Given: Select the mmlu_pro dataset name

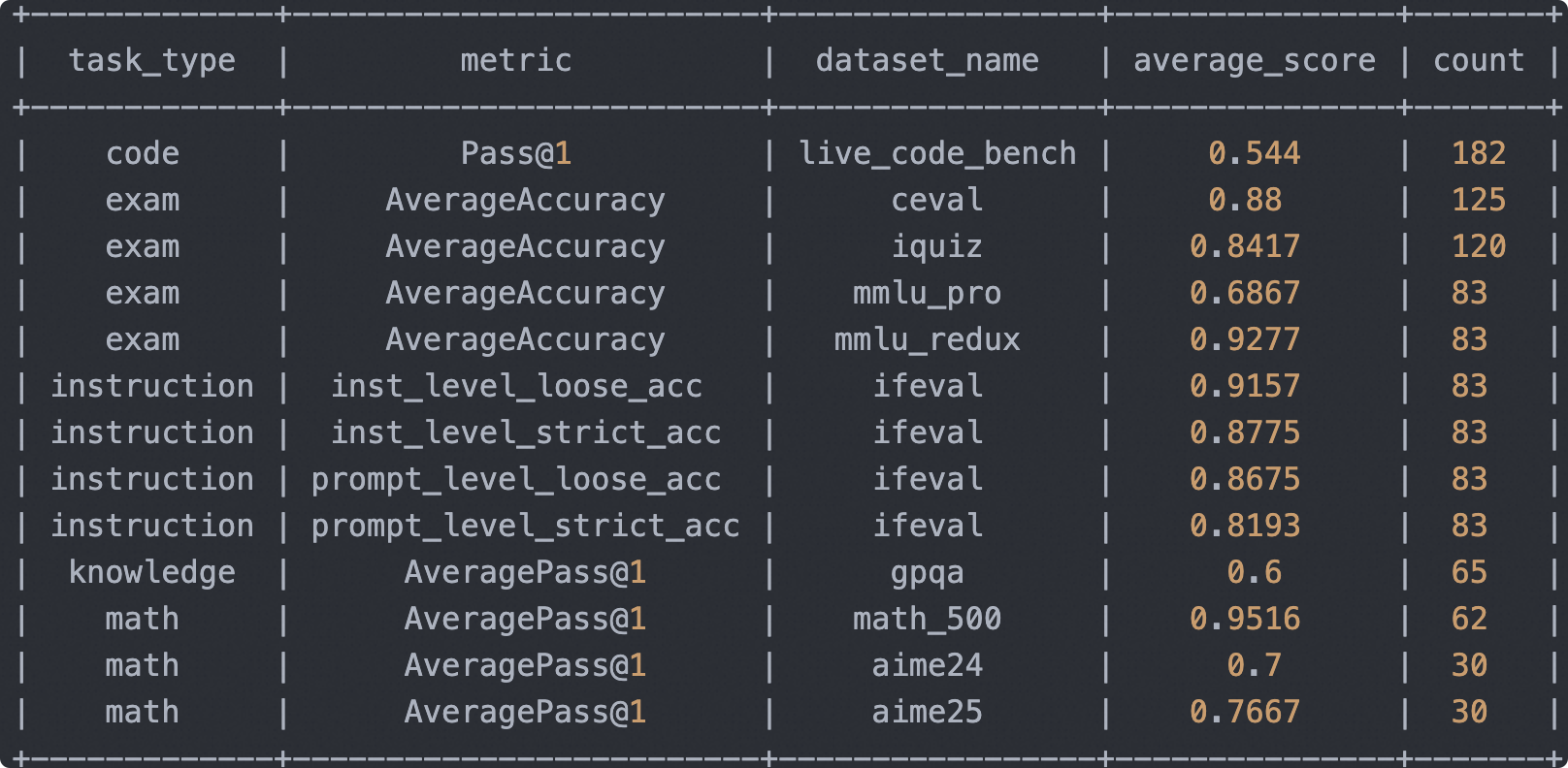Looking at the screenshot, I should (927, 294).
